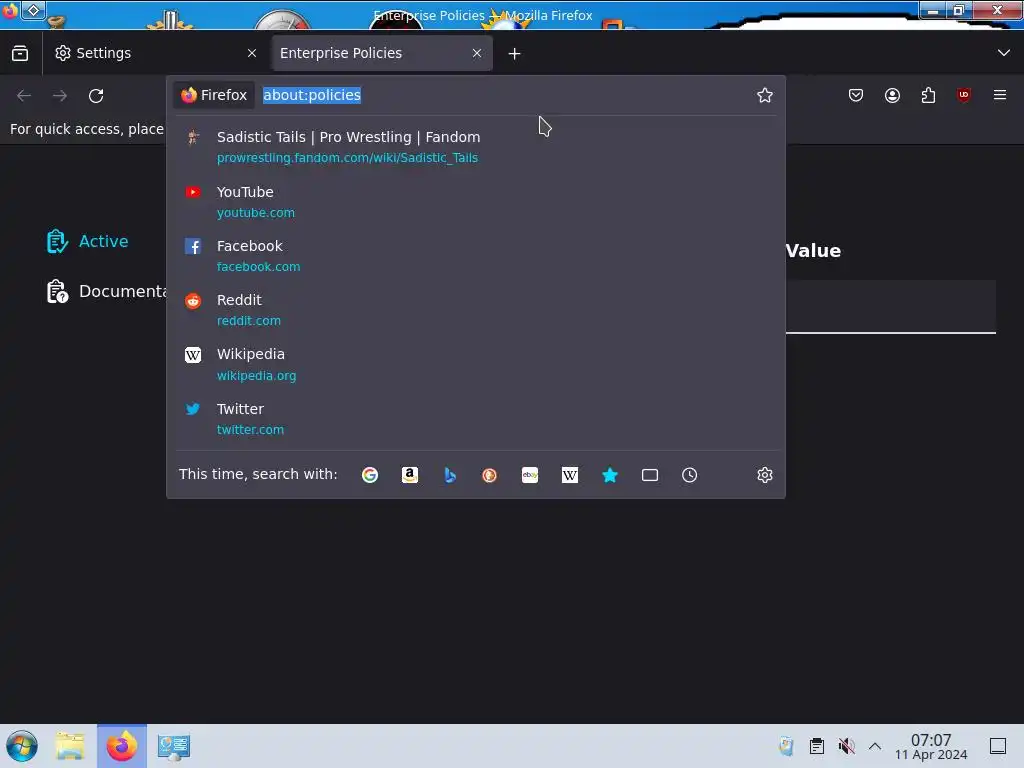Select the Enterprise Policies tab
The width and height of the screenshot is (1024, 768).
coord(381,53)
